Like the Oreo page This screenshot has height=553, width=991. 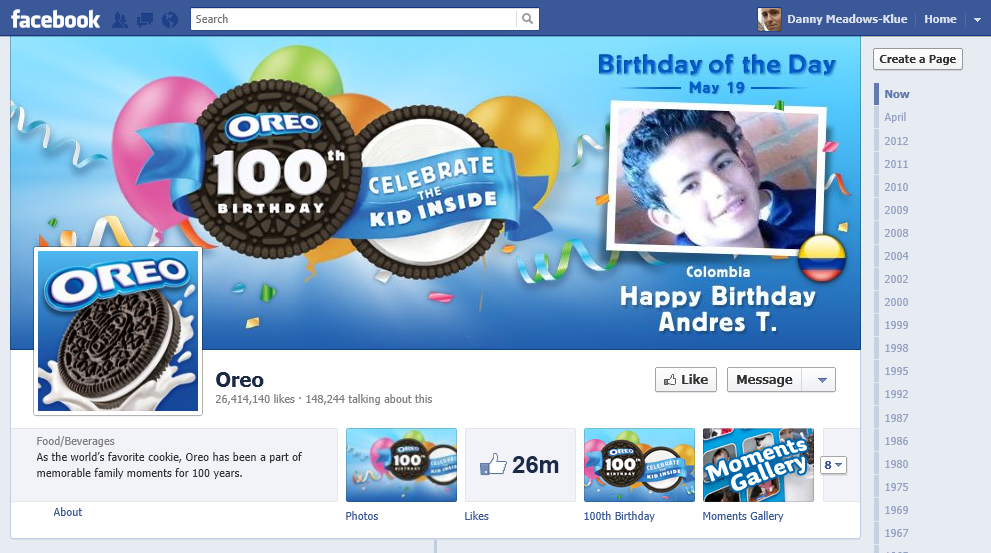(x=686, y=380)
